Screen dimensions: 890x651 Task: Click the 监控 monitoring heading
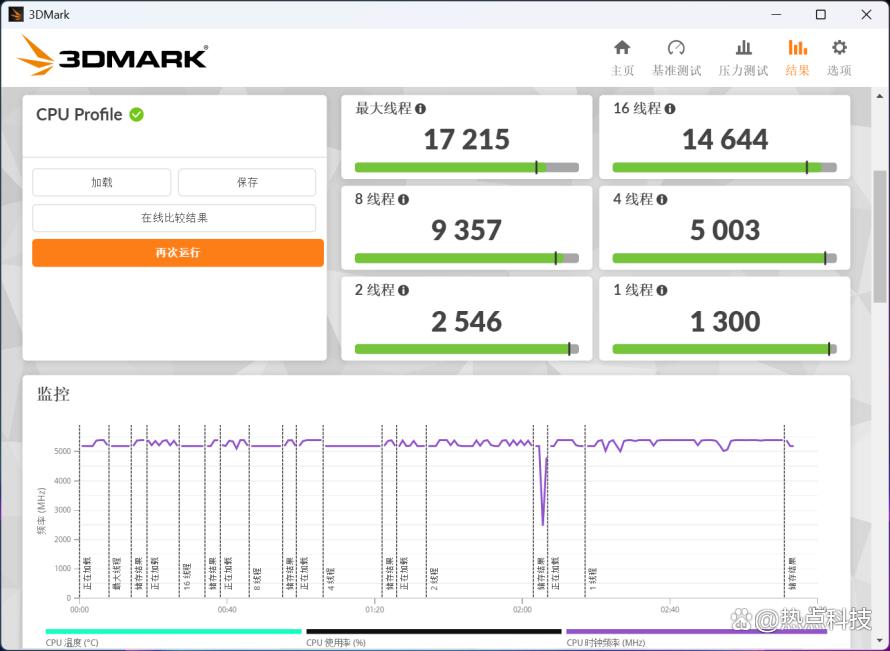[x=53, y=394]
